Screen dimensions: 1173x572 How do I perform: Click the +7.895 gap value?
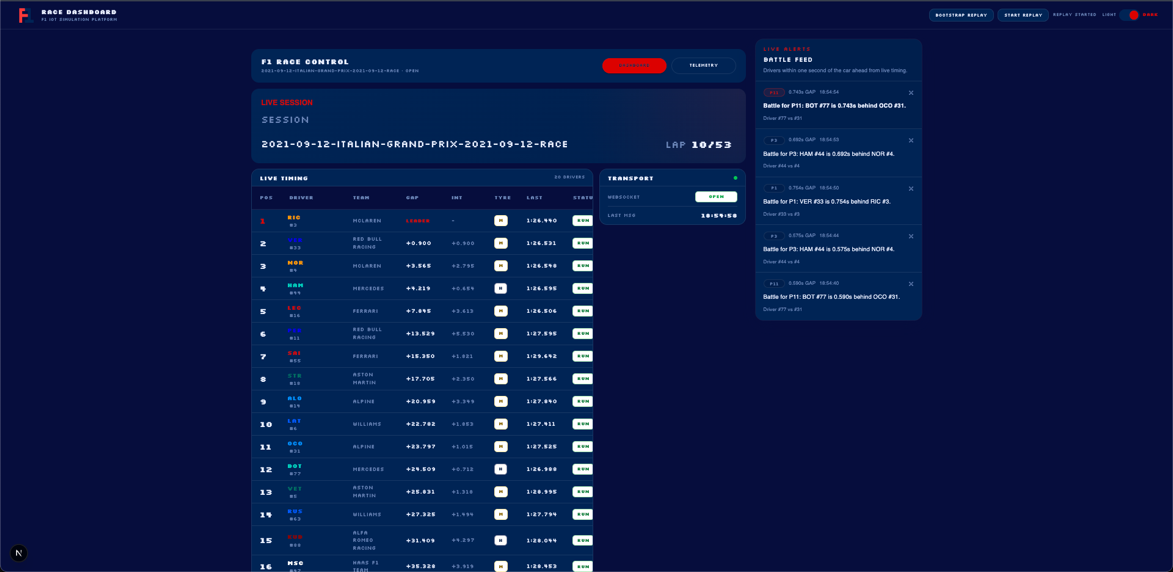tap(419, 311)
